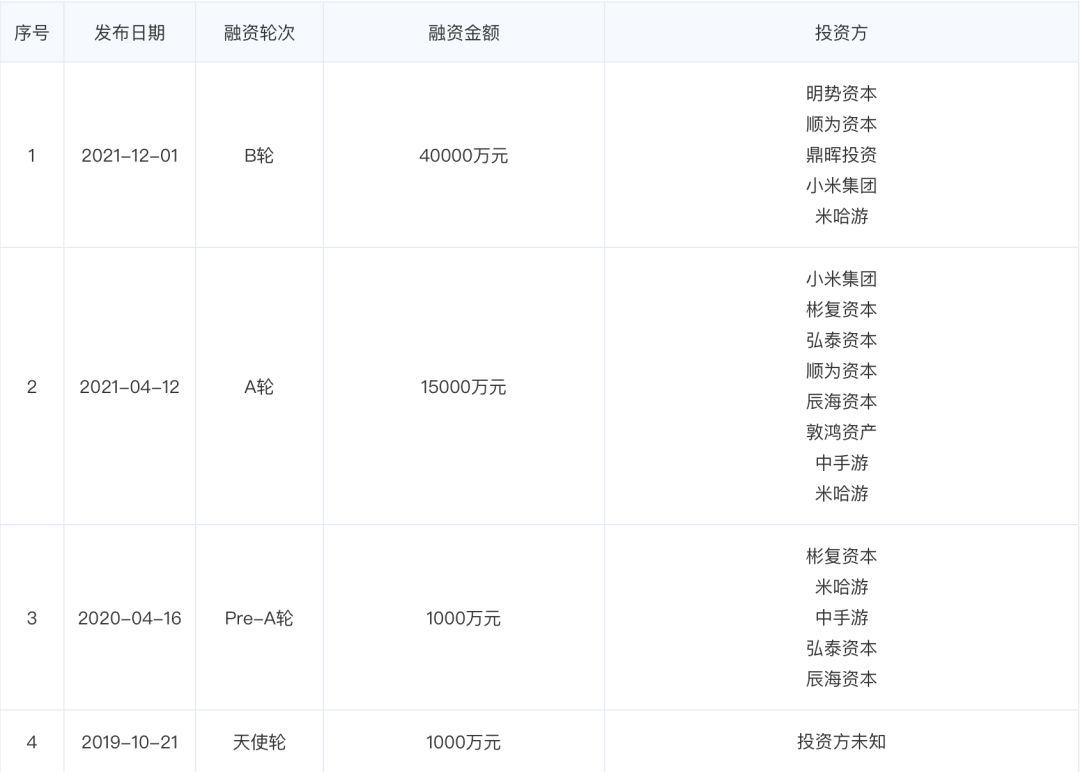Image resolution: width=1080 pixels, height=772 pixels.
Task: Click the 融资金额 column header
Action: [x=464, y=32]
